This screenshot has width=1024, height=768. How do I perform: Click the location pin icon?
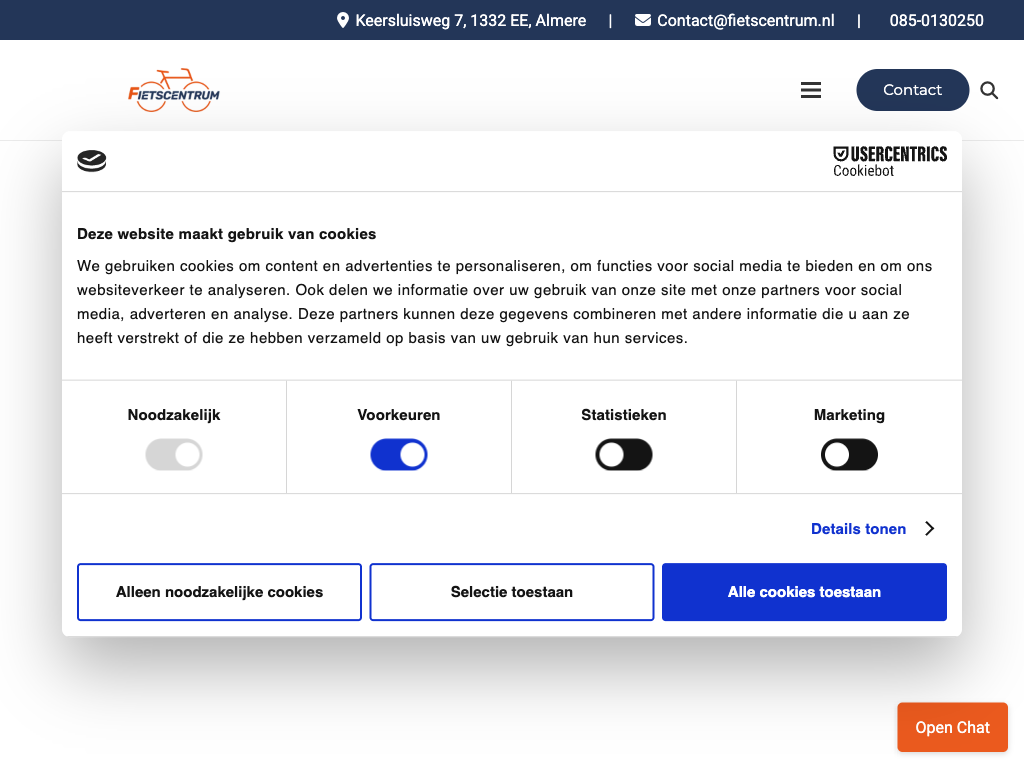pyautogui.click(x=343, y=20)
